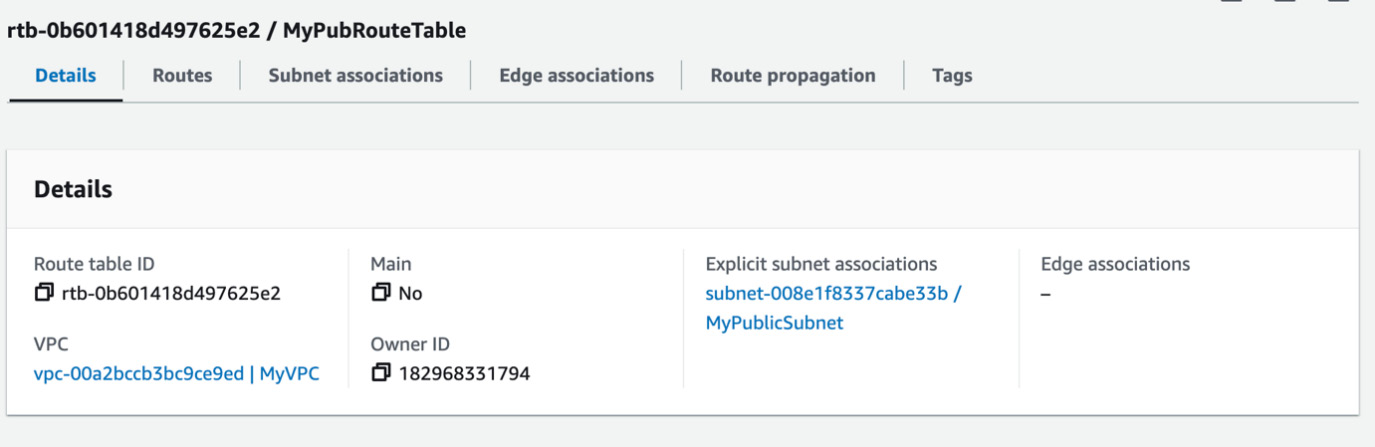
Task: Open the Subnet associations tab
Action: point(355,76)
